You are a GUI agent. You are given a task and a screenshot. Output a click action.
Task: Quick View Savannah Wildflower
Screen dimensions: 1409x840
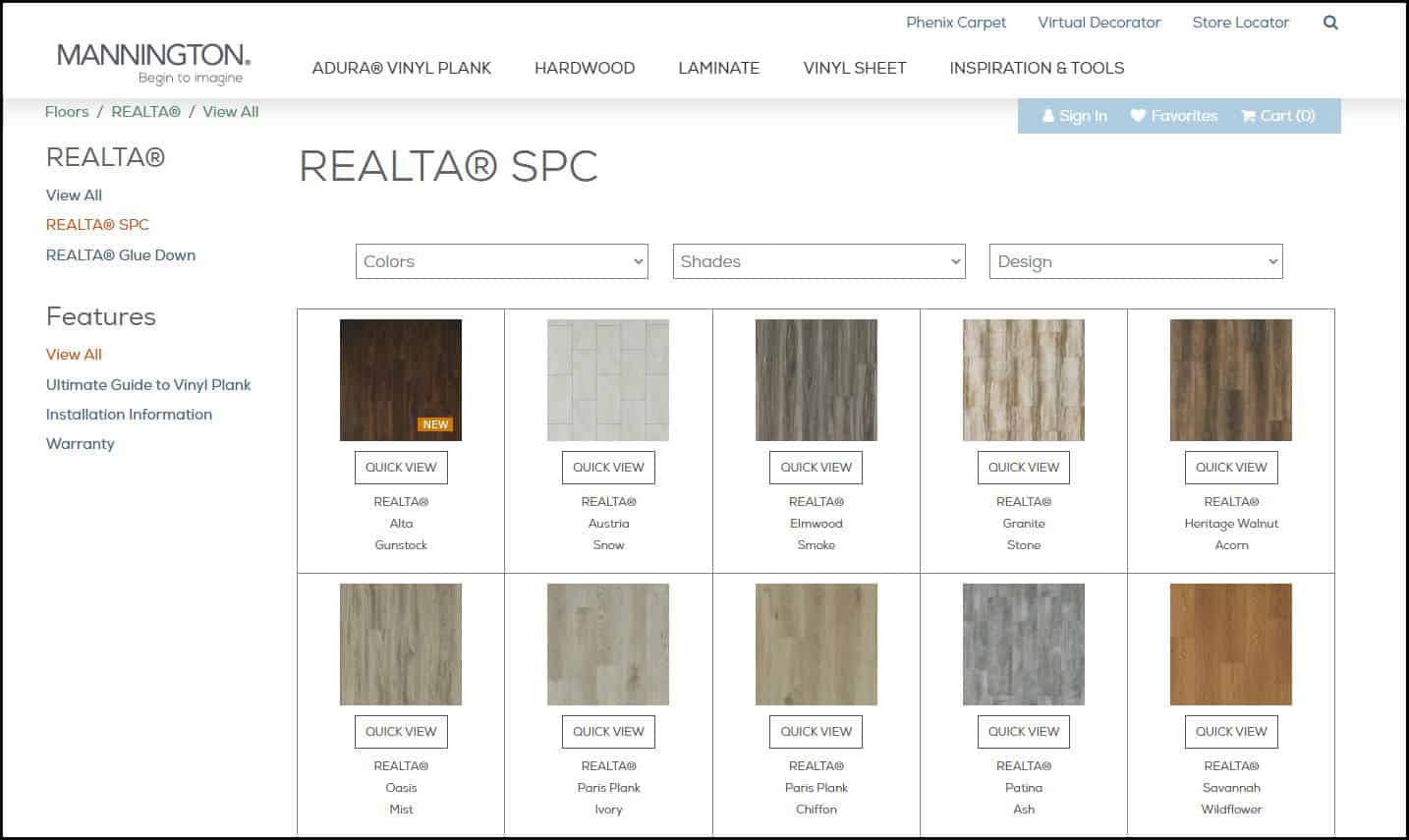(x=1231, y=732)
